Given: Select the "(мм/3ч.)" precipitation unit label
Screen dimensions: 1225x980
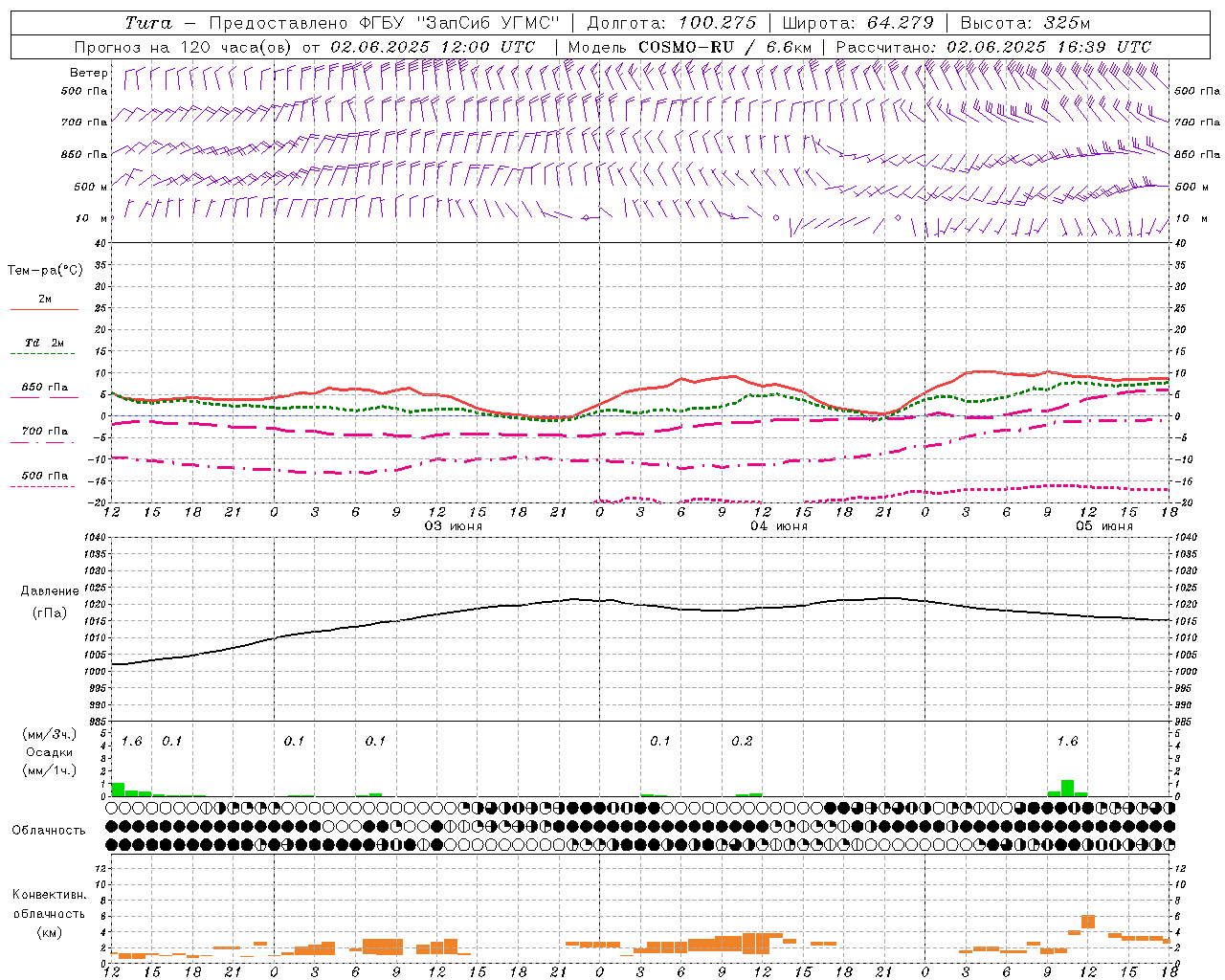Looking at the screenshot, I should tap(49, 734).
